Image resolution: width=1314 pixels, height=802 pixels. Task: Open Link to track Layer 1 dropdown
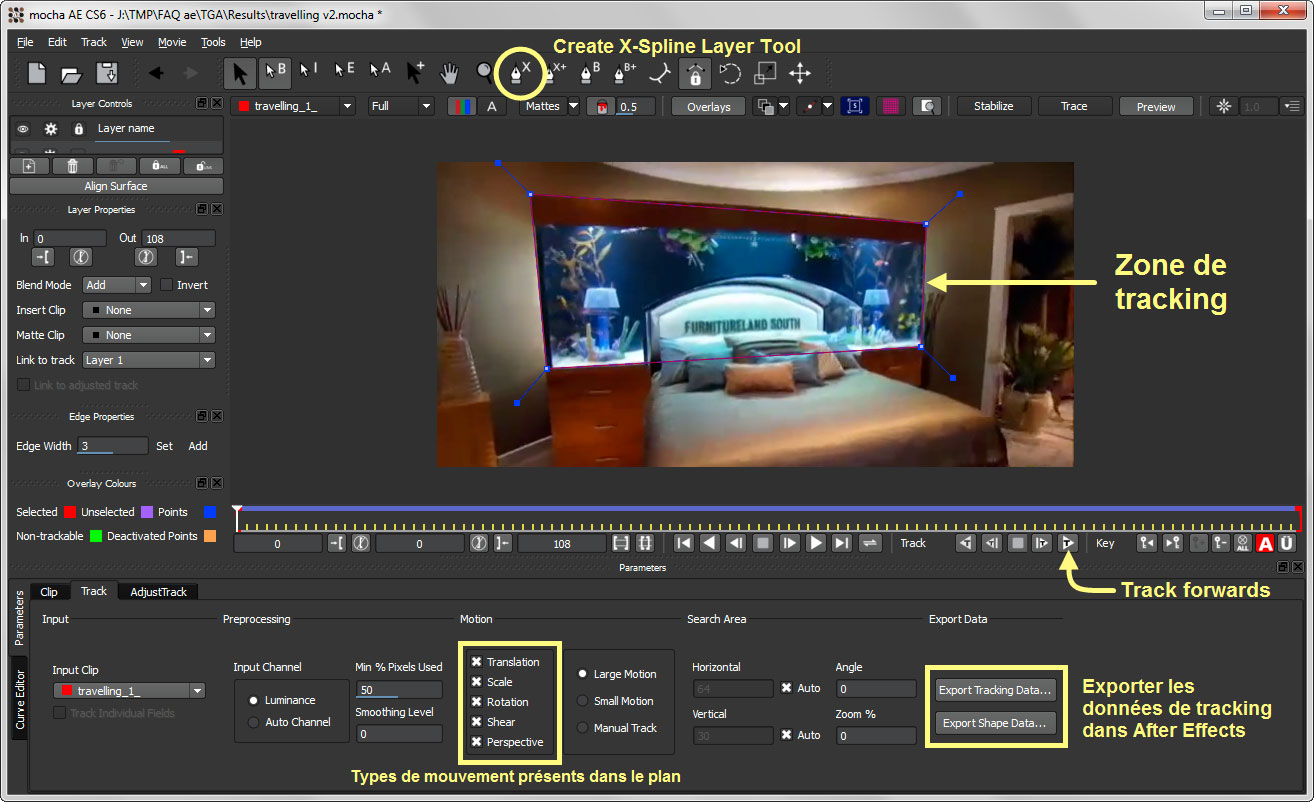(x=148, y=360)
